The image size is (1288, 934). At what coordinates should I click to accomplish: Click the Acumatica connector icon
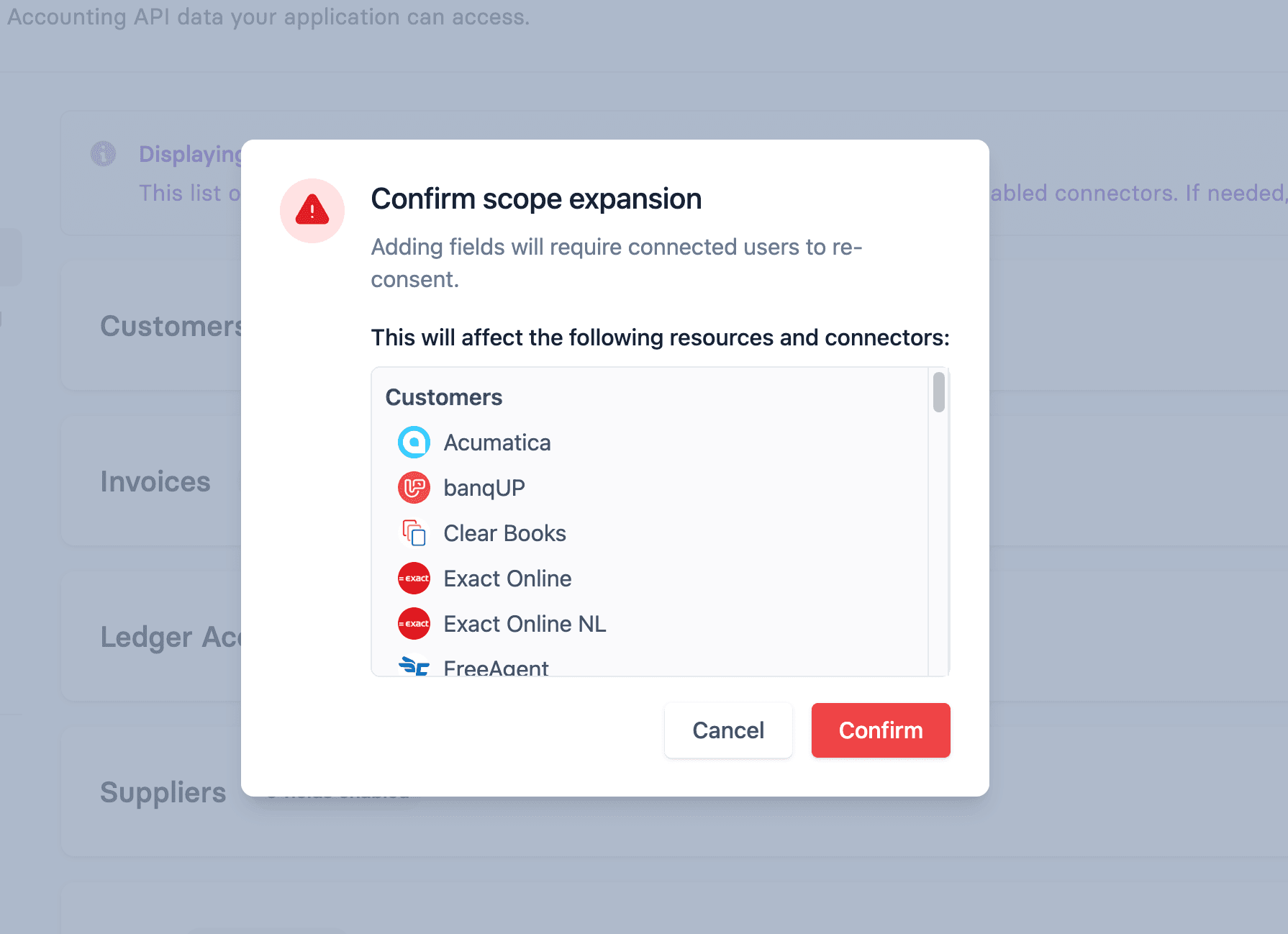(413, 442)
